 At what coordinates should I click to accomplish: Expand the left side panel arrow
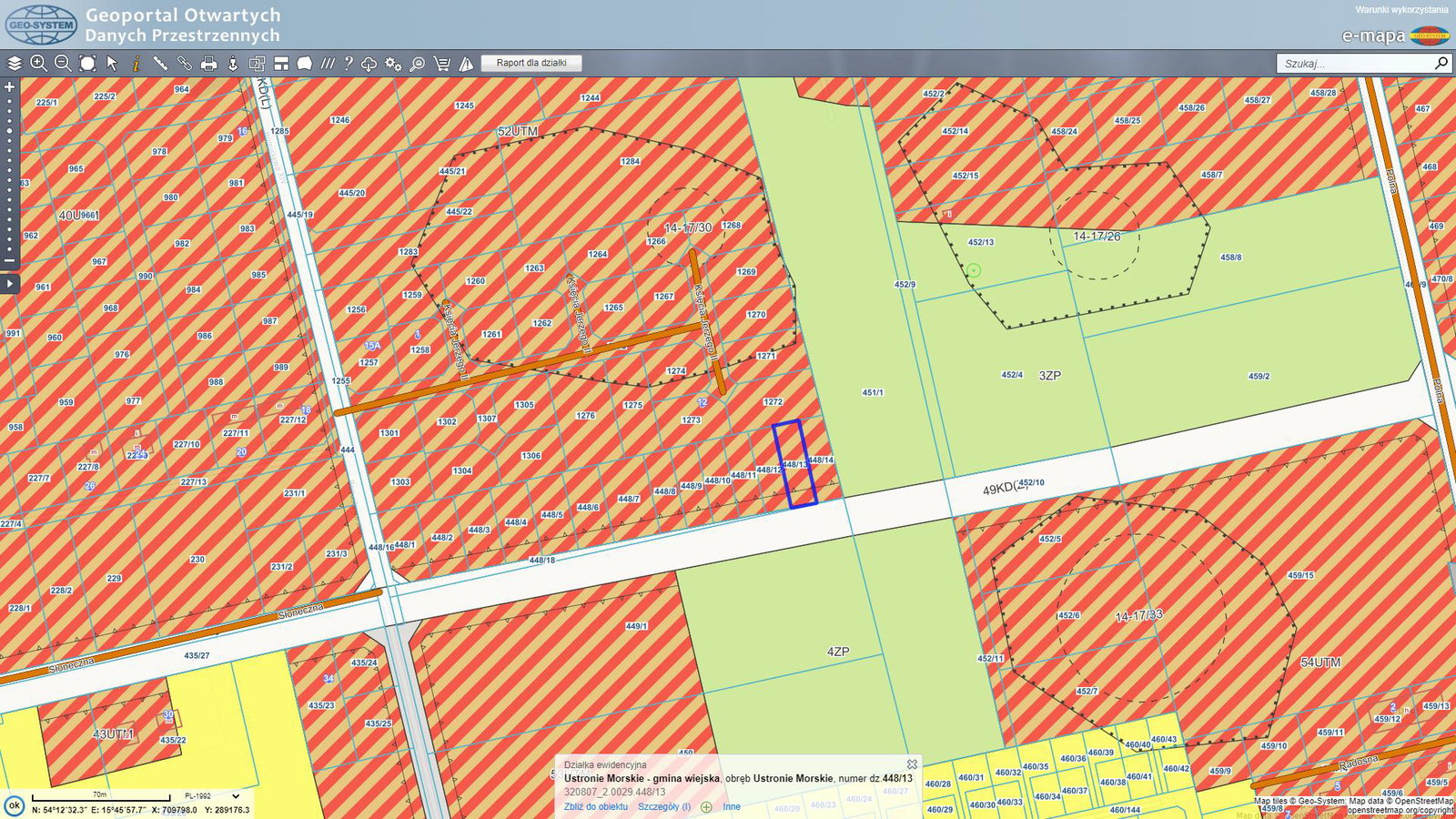coord(10,284)
